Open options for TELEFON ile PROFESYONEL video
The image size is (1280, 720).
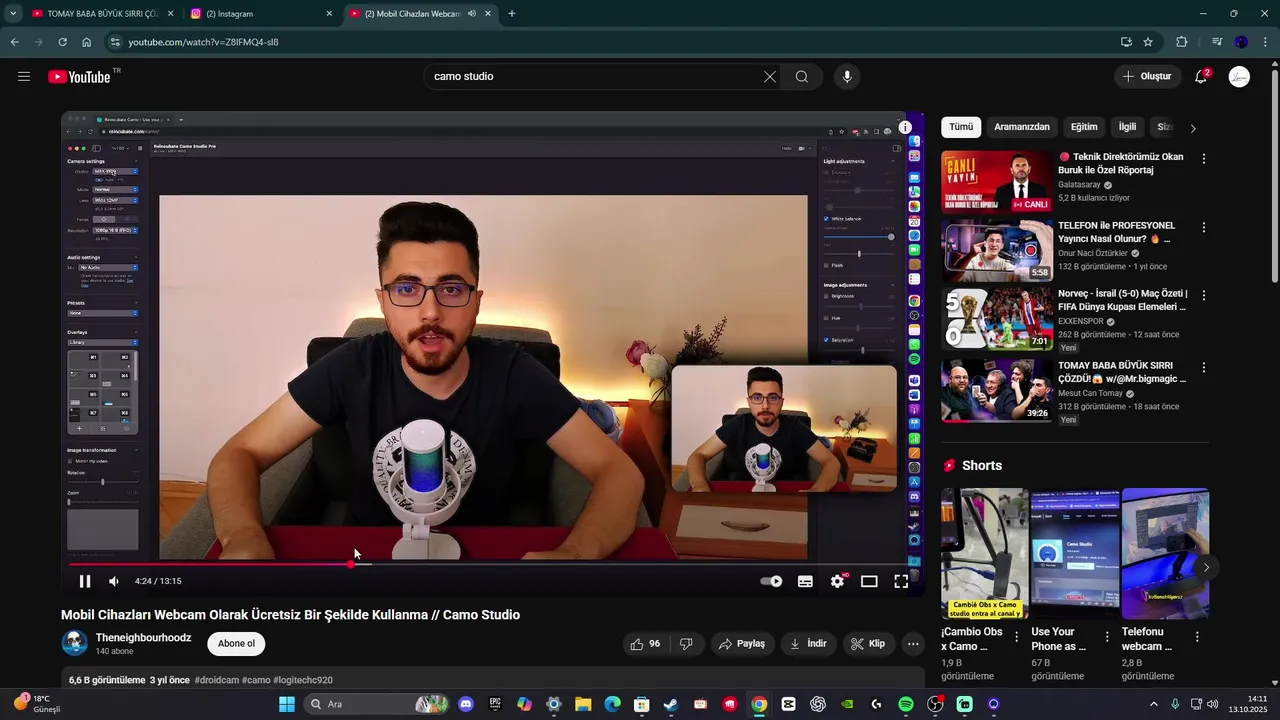(x=1204, y=227)
